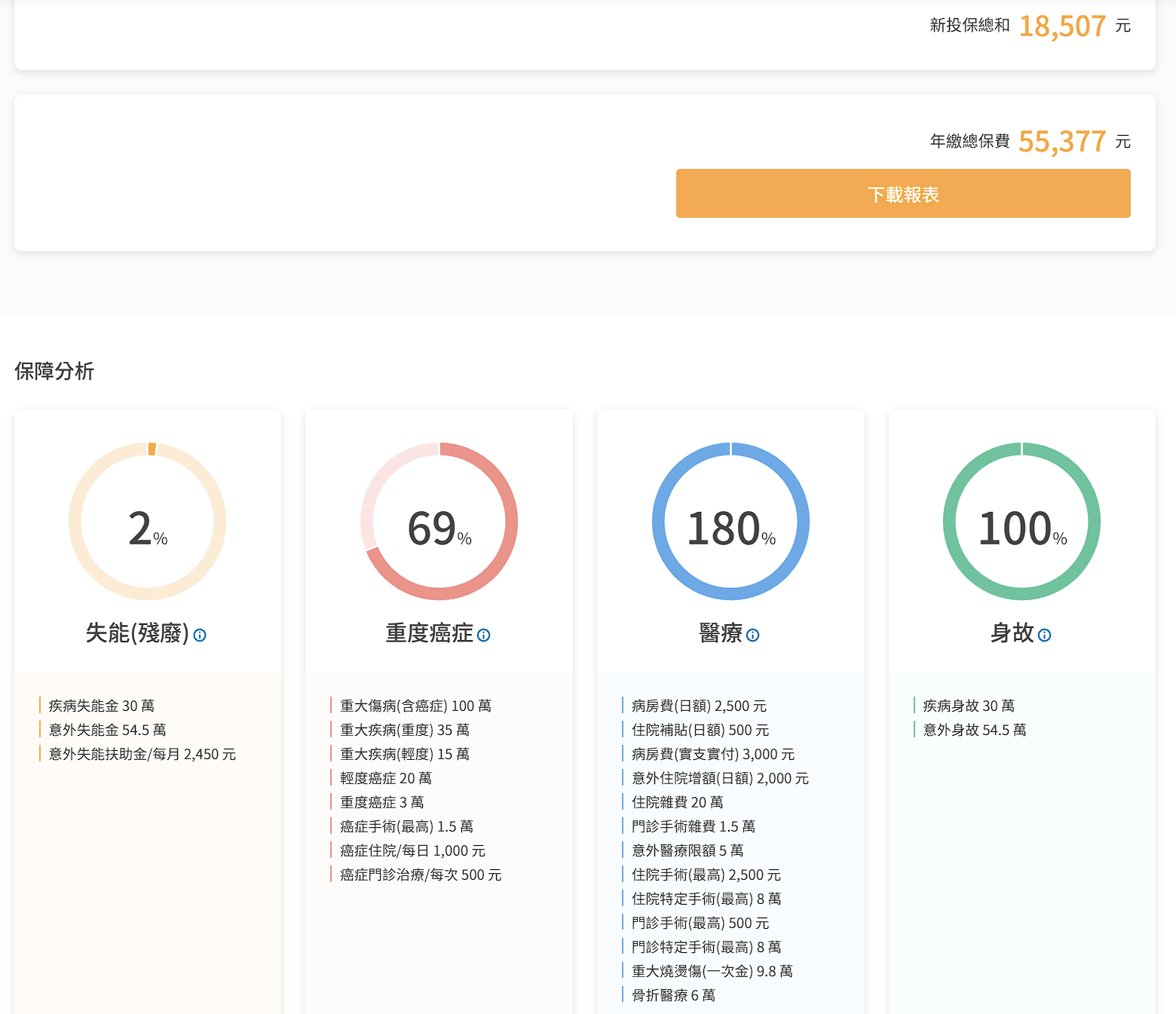Open info icon beside 失能(殘廢)
The image size is (1176, 1014).
pyautogui.click(x=200, y=636)
